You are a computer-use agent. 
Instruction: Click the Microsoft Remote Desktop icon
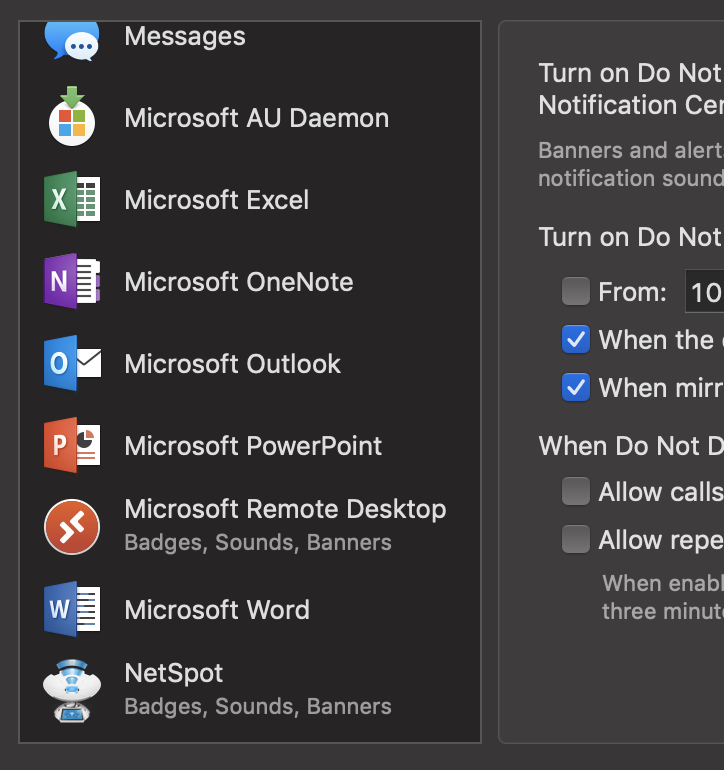(72, 527)
